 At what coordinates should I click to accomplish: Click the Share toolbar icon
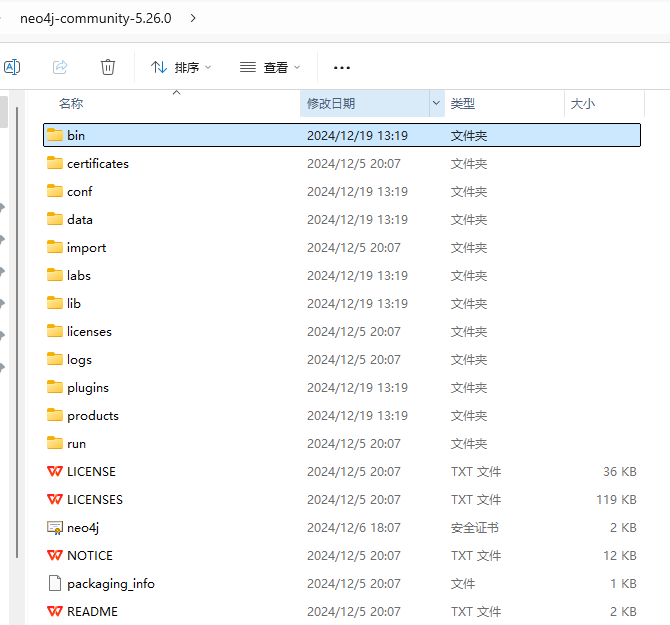60,67
